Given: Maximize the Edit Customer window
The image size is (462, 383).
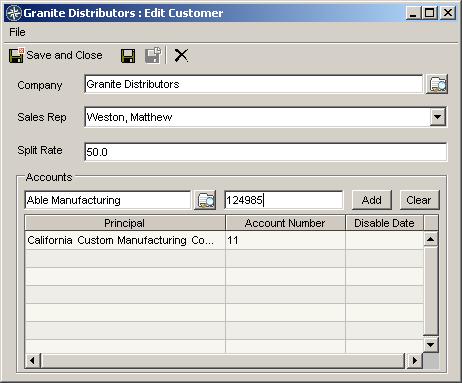Looking at the screenshot, I should [430, 13].
